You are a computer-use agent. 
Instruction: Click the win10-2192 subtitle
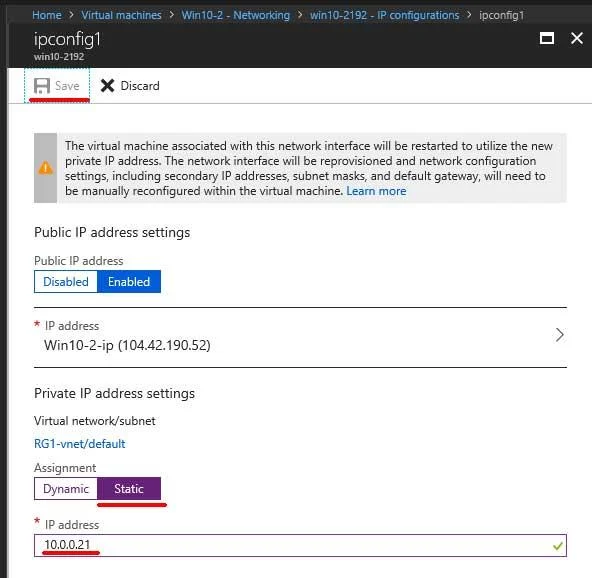tap(59, 57)
